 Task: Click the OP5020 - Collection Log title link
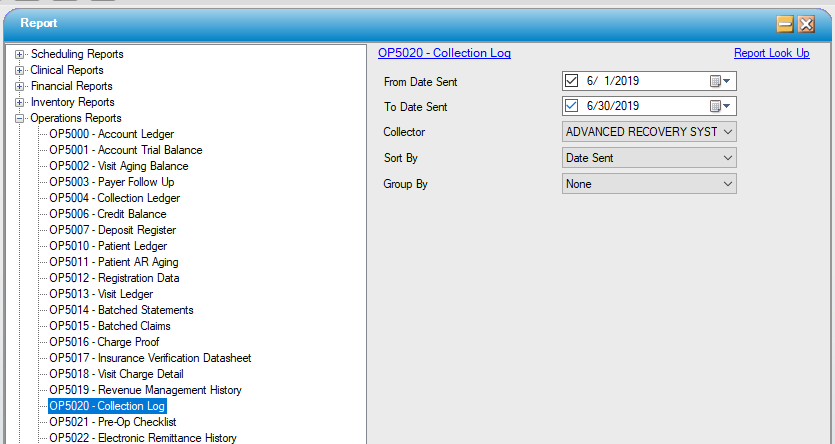click(x=444, y=53)
